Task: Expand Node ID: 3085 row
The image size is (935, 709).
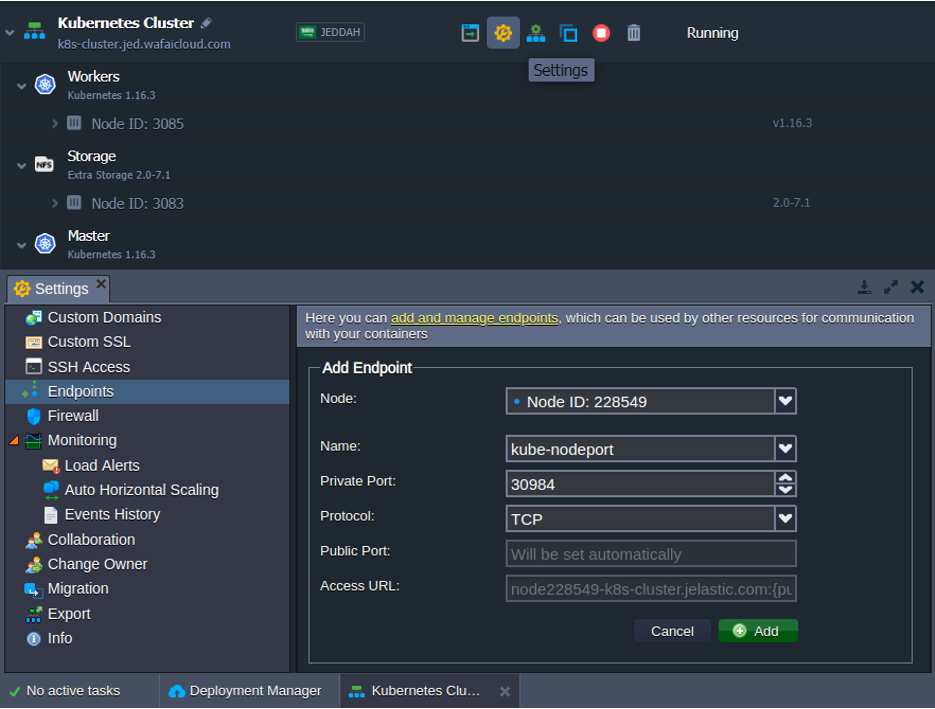Action: pyautogui.click(x=54, y=123)
